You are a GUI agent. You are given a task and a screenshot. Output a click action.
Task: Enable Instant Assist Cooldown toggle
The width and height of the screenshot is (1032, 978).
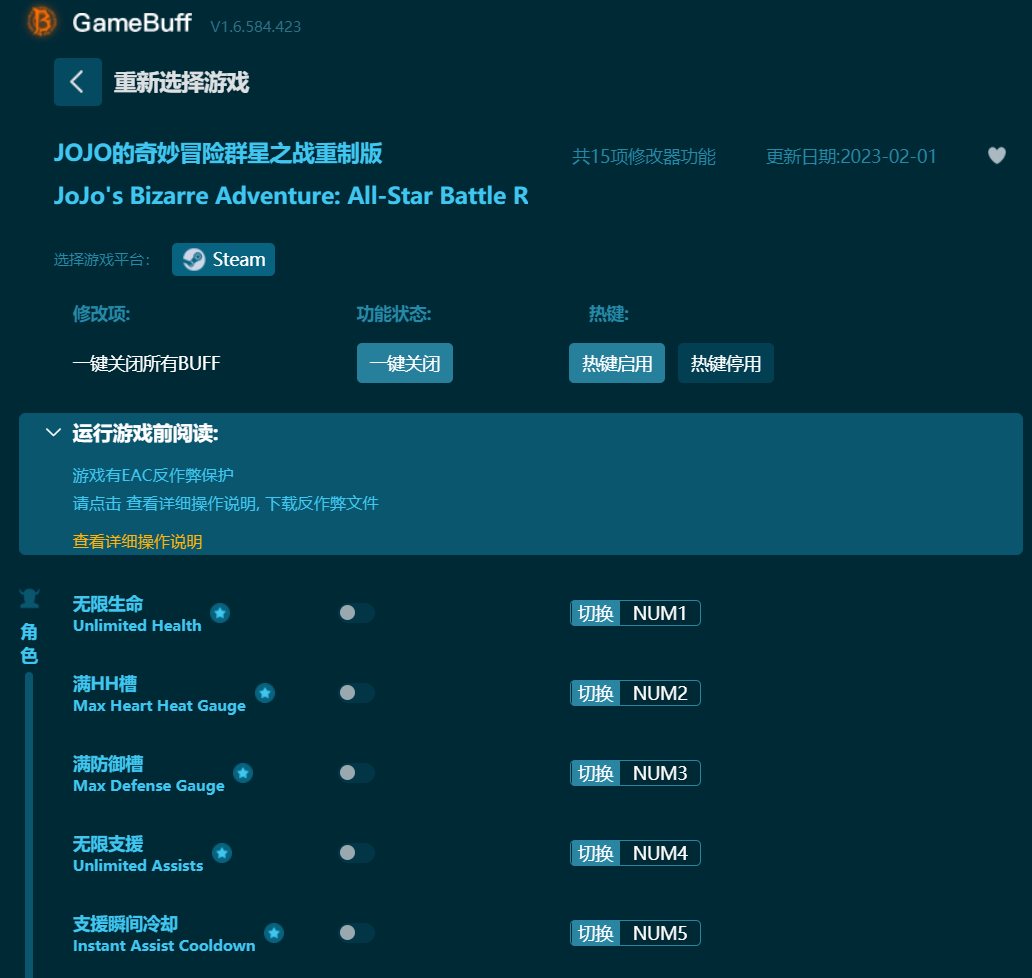coord(356,933)
